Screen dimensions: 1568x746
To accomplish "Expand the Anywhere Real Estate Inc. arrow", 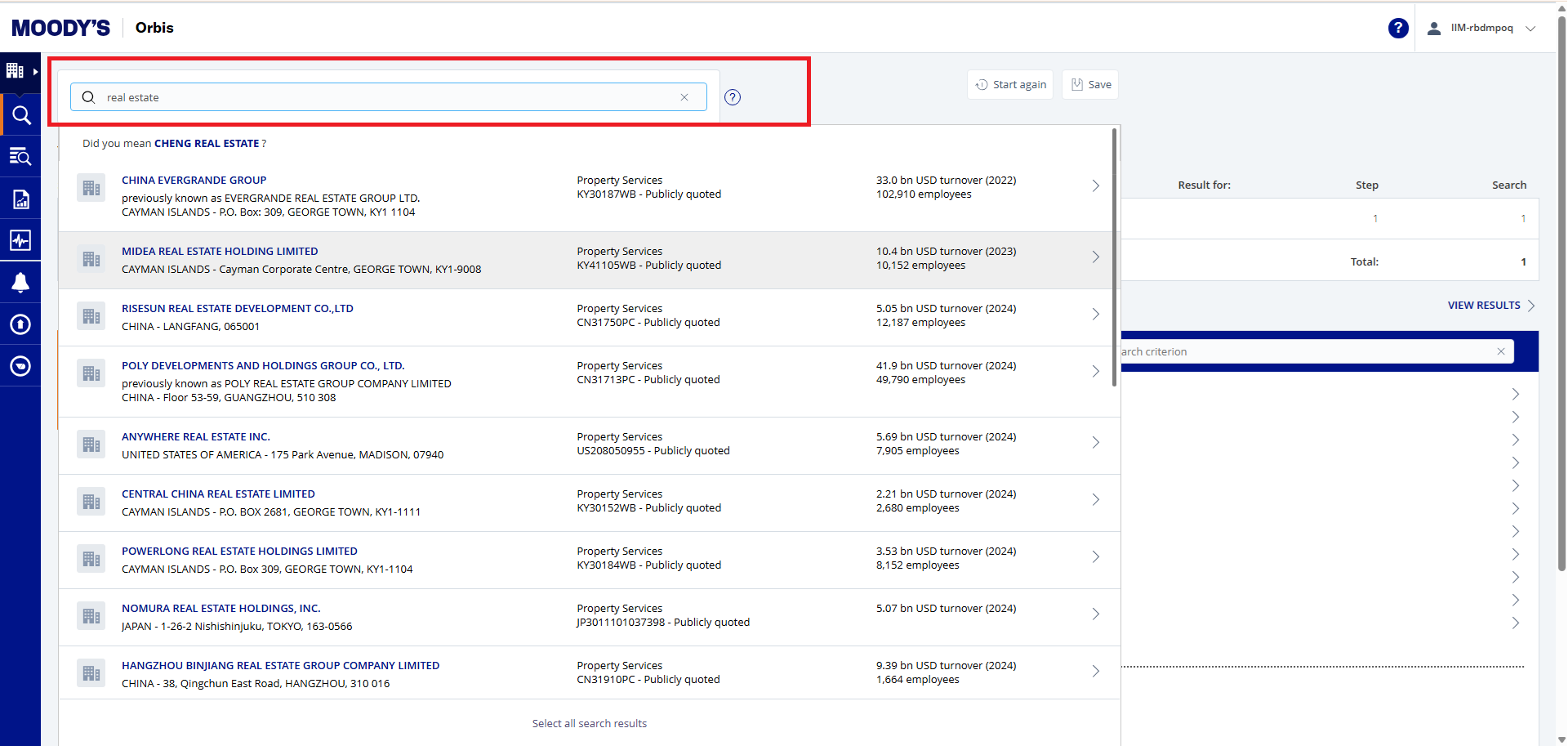I will pos(1095,443).
